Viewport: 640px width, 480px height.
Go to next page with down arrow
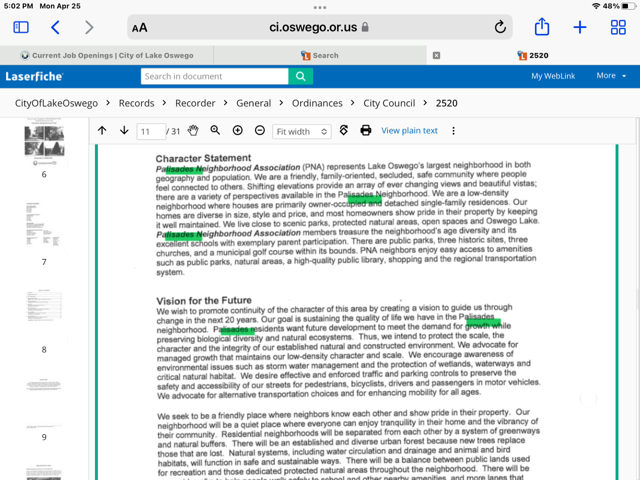pos(124,131)
